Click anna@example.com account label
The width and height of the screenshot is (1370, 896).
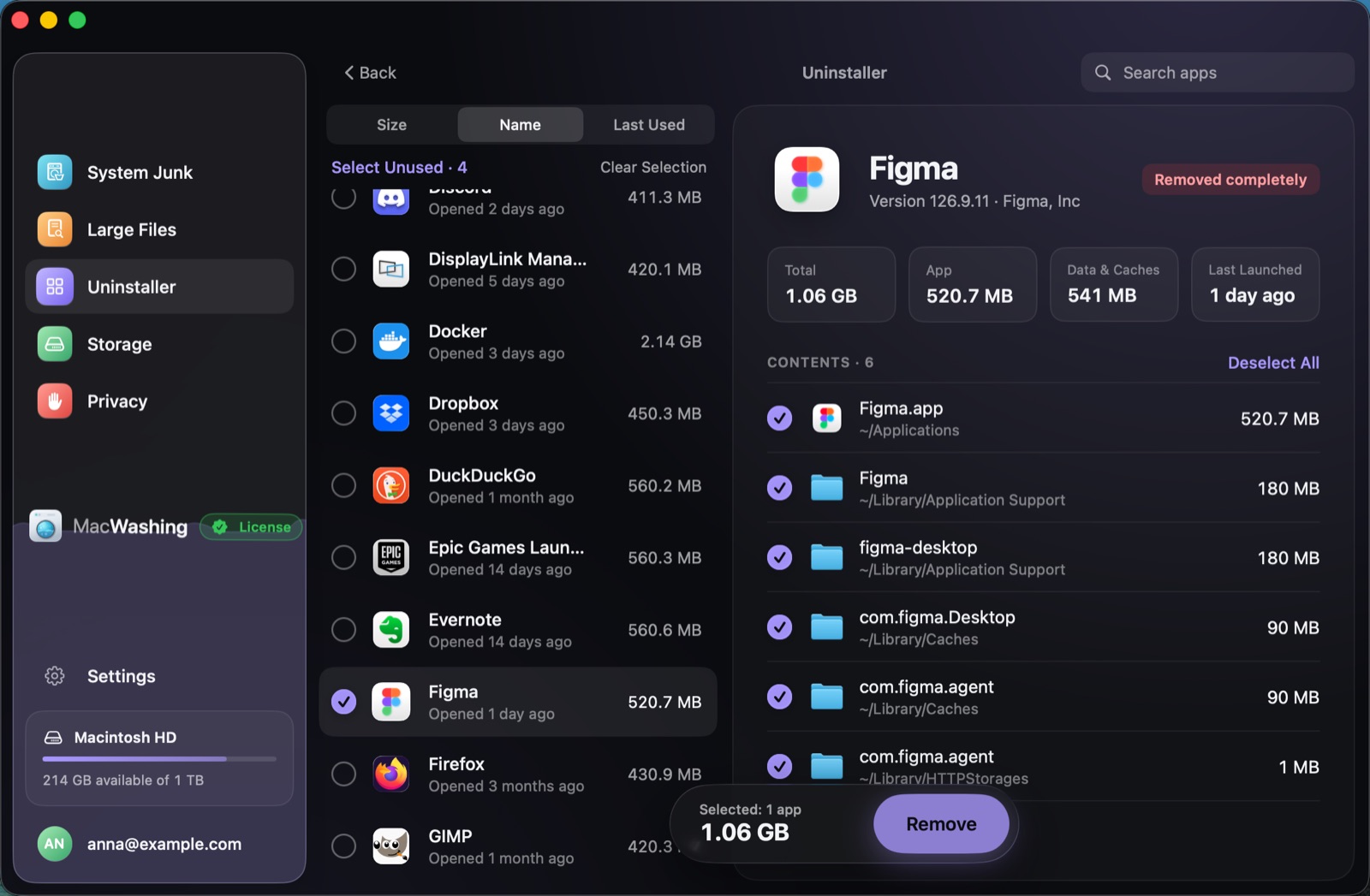click(x=164, y=844)
